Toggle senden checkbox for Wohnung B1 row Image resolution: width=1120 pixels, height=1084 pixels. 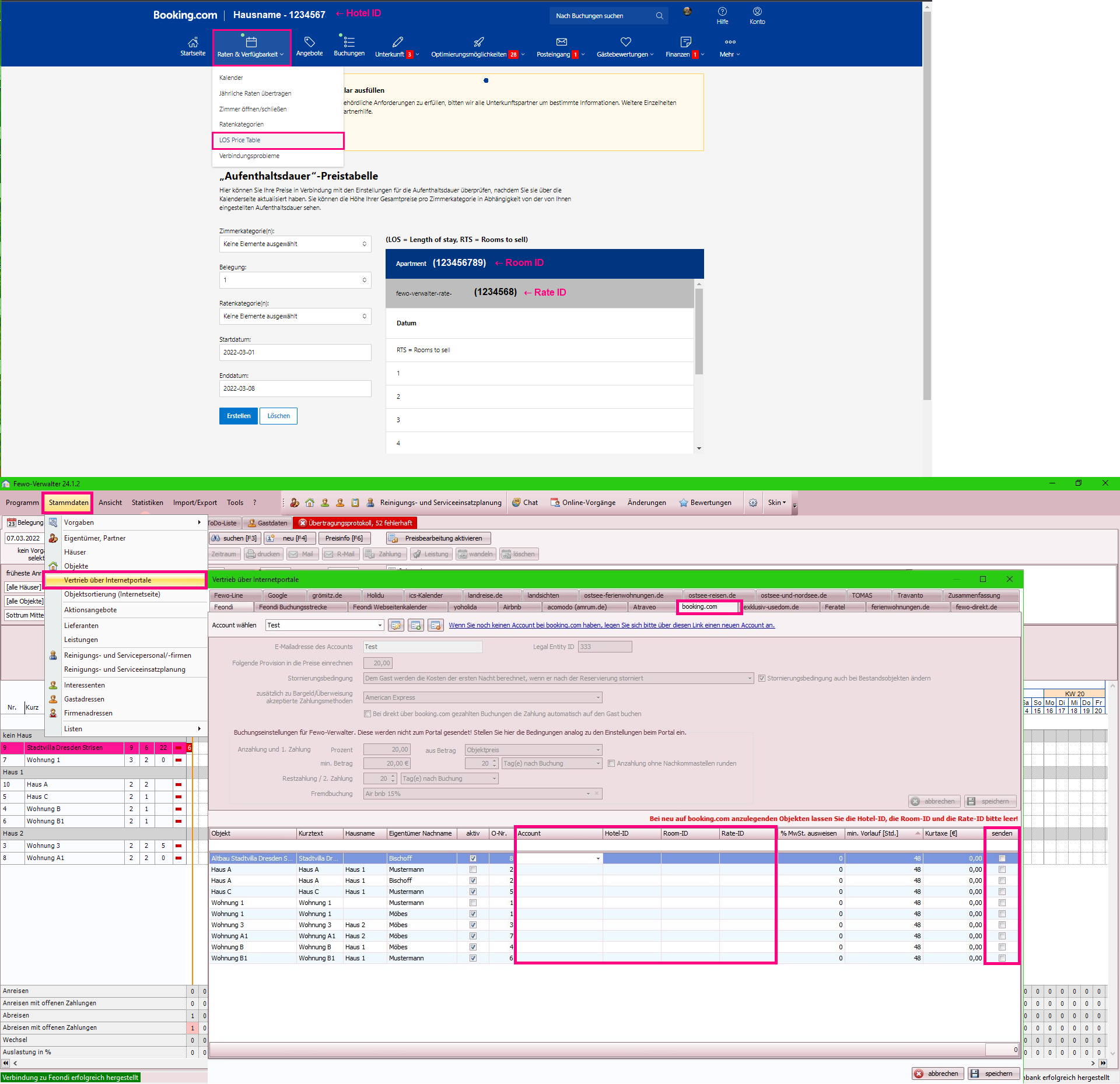tap(1002, 958)
